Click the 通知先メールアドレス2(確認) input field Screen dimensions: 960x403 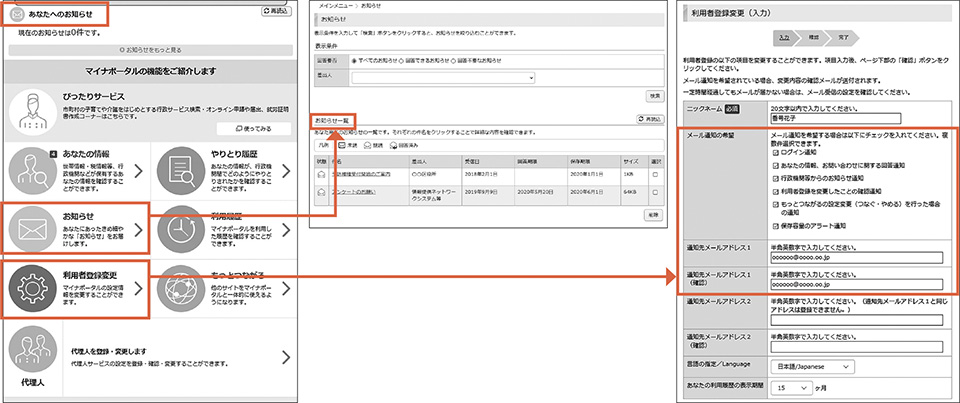point(857,347)
